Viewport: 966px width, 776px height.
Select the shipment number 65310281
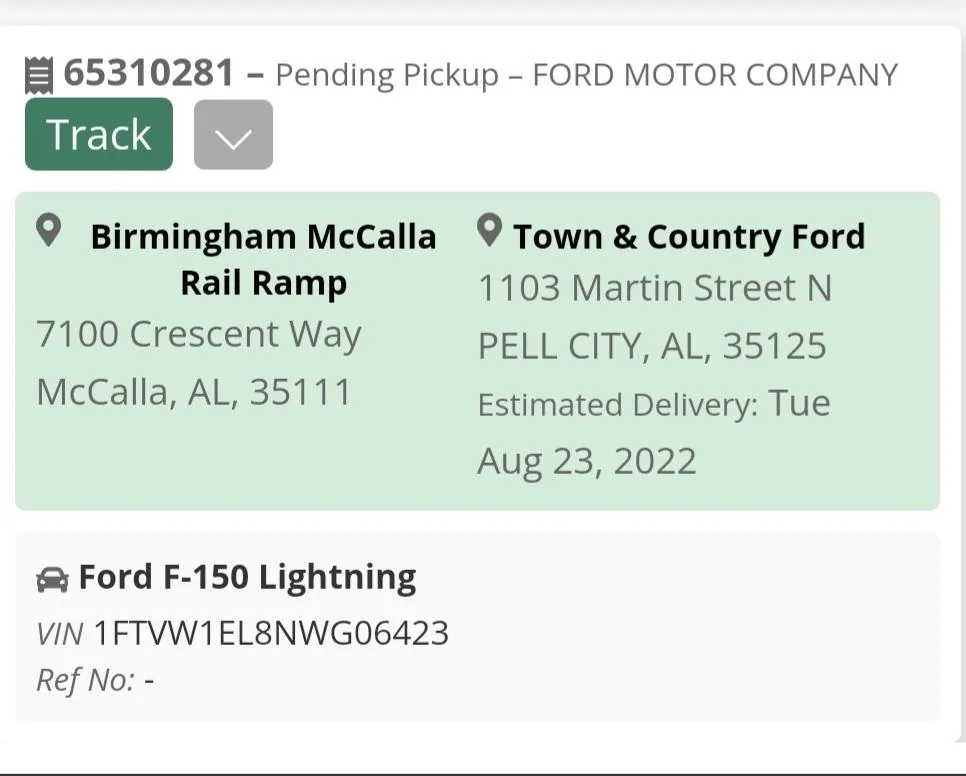pyautogui.click(x=150, y=73)
